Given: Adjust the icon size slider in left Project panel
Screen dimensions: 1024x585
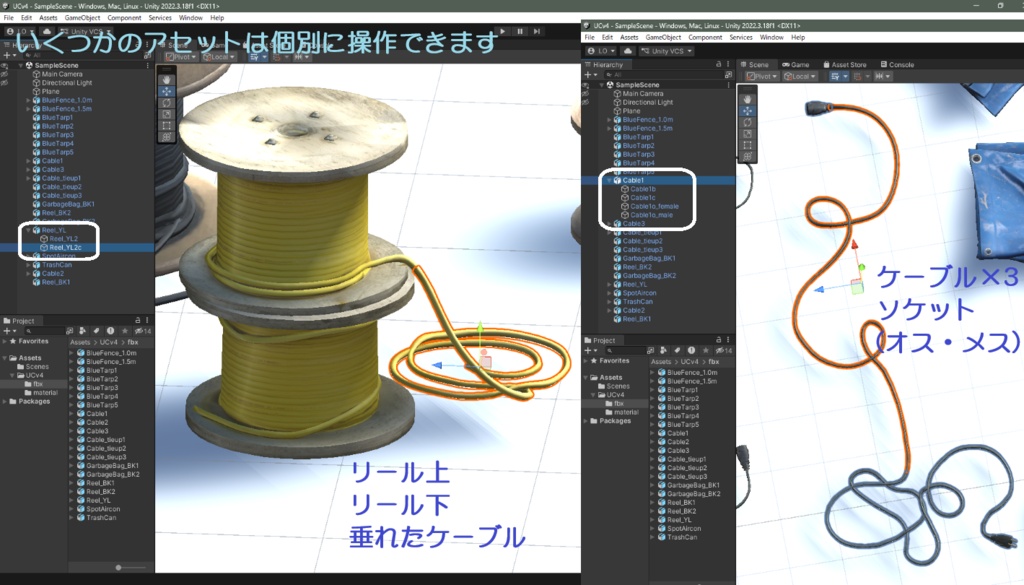Looking at the screenshot, I should (118, 567).
